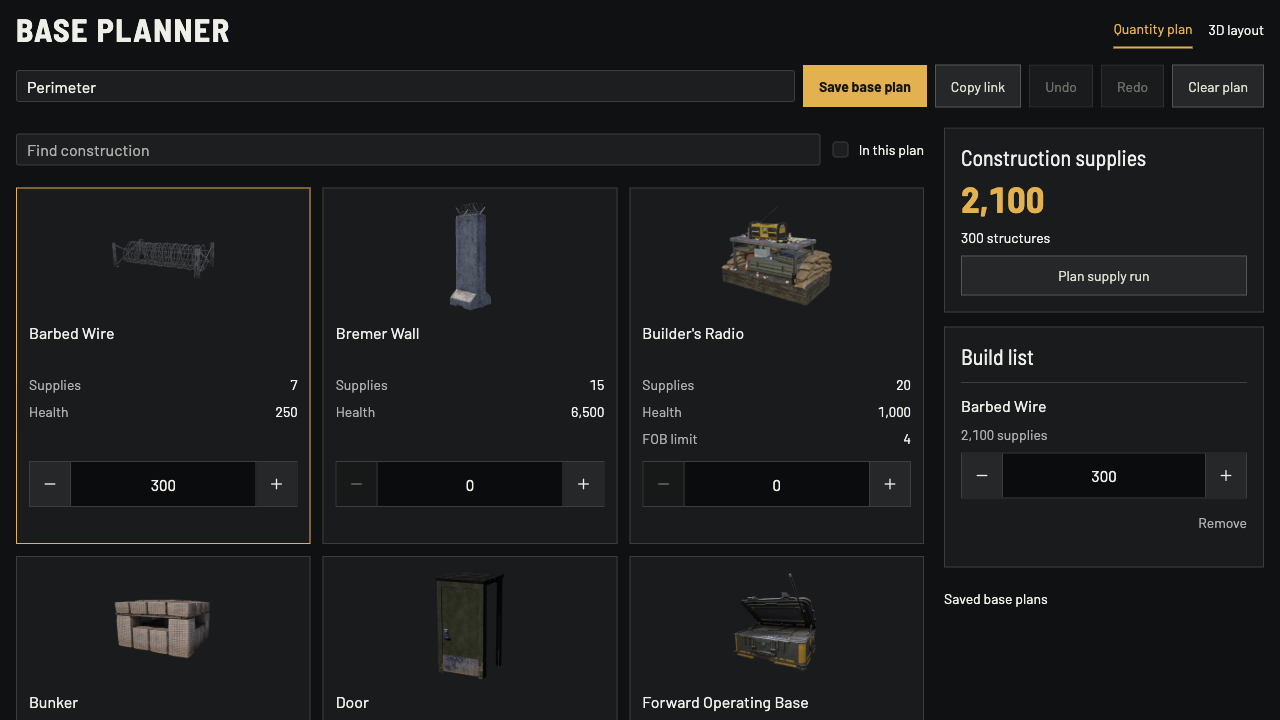
Task: Edit Barbed Wire quantity in Build list
Action: coord(1104,476)
